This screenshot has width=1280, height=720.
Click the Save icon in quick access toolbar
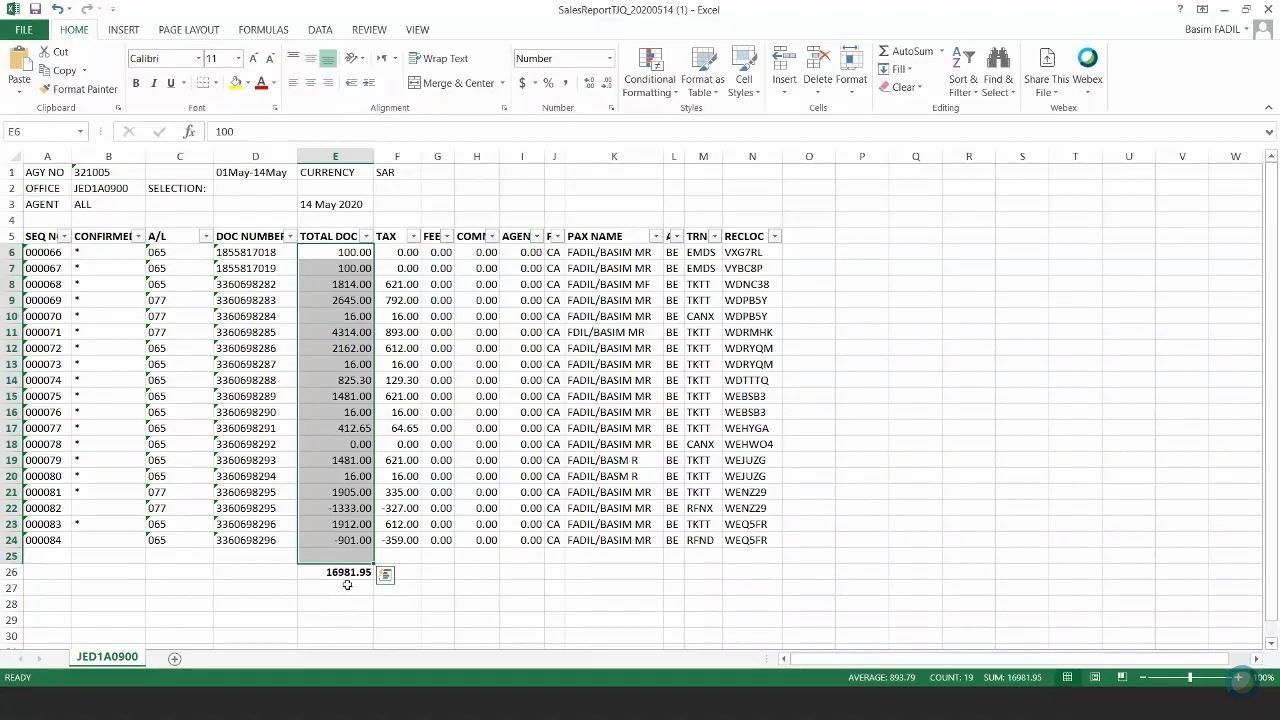[35, 9]
